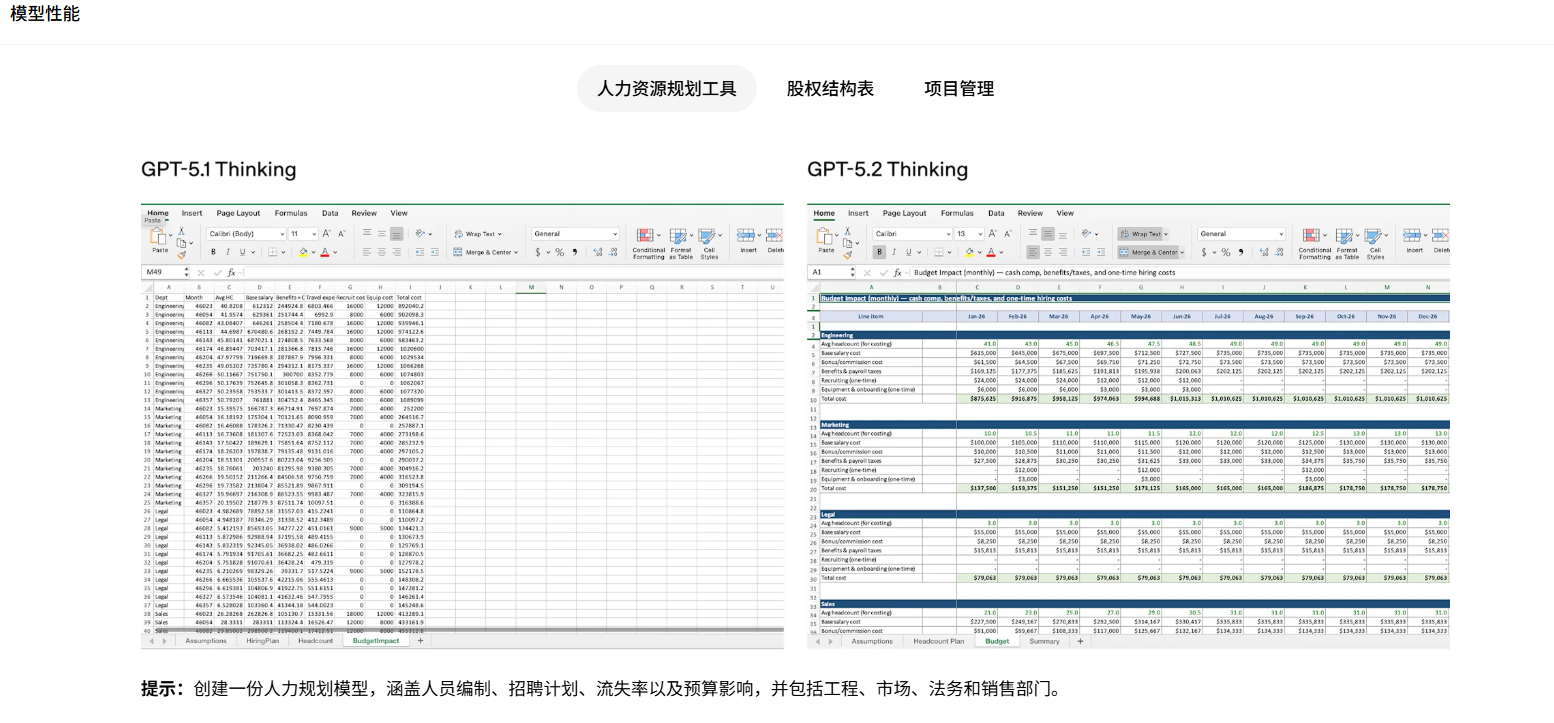
Task: Select the BudgetImpact sheet tab
Action: (x=375, y=640)
